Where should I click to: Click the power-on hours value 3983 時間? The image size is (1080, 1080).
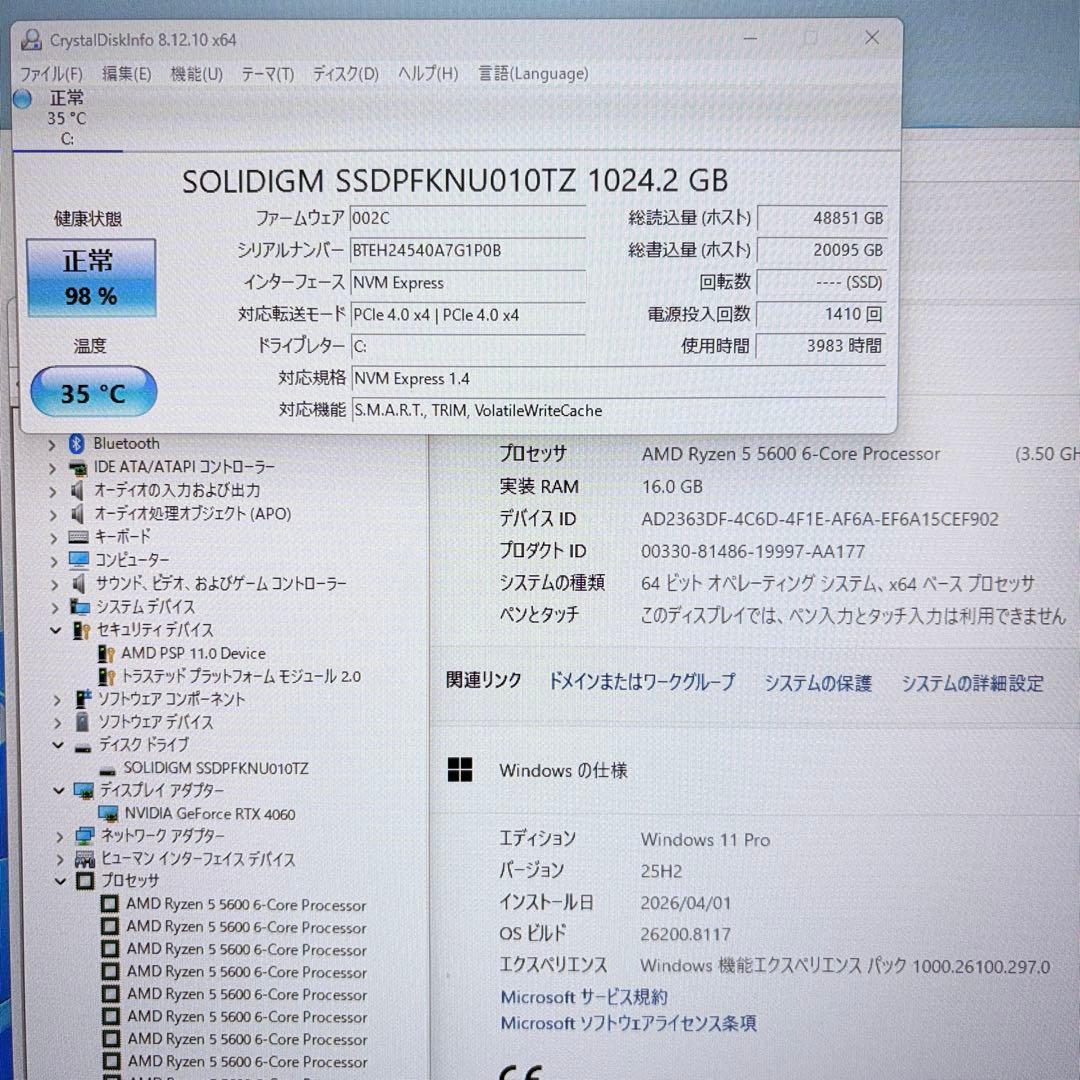coord(822,346)
